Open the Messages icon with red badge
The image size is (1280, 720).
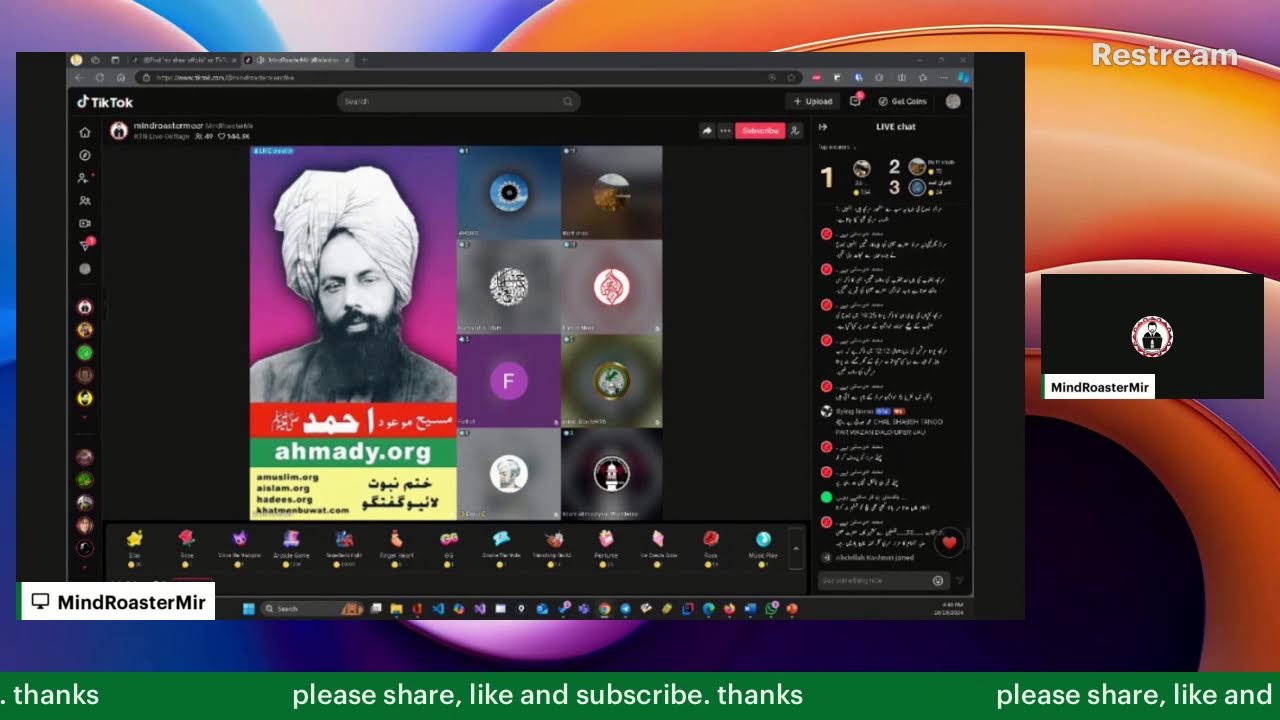click(85, 246)
